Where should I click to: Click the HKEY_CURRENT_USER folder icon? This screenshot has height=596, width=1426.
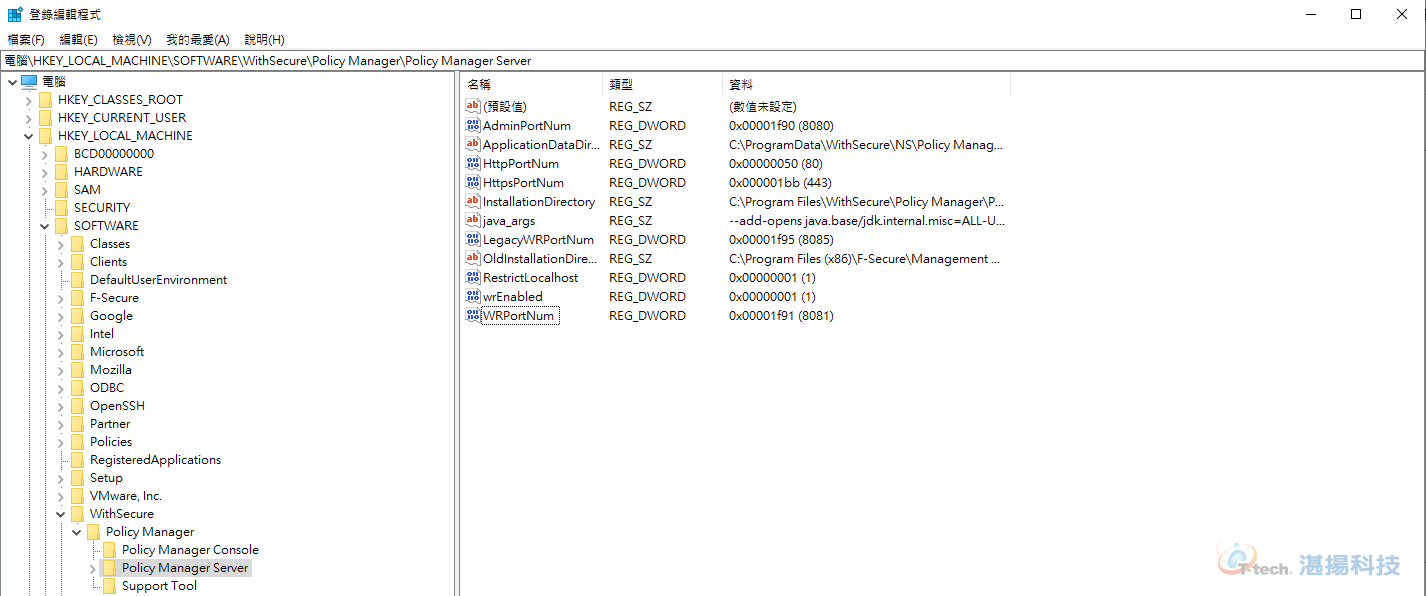point(45,118)
